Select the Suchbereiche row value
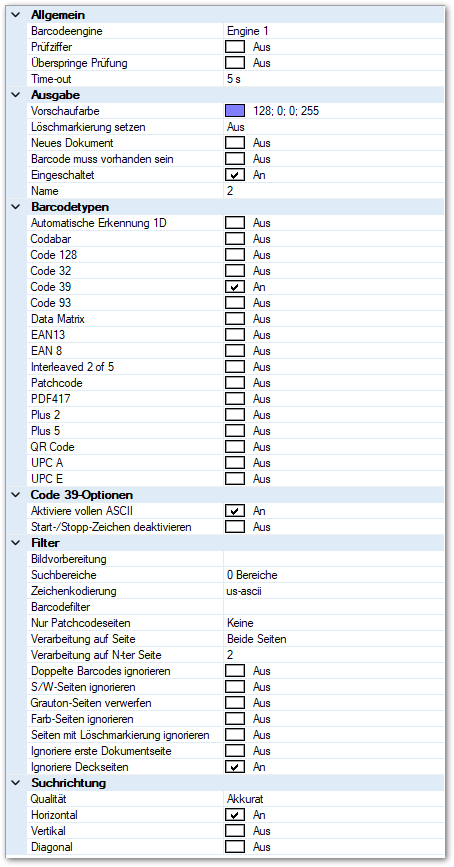The image size is (454, 867). point(334,575)
